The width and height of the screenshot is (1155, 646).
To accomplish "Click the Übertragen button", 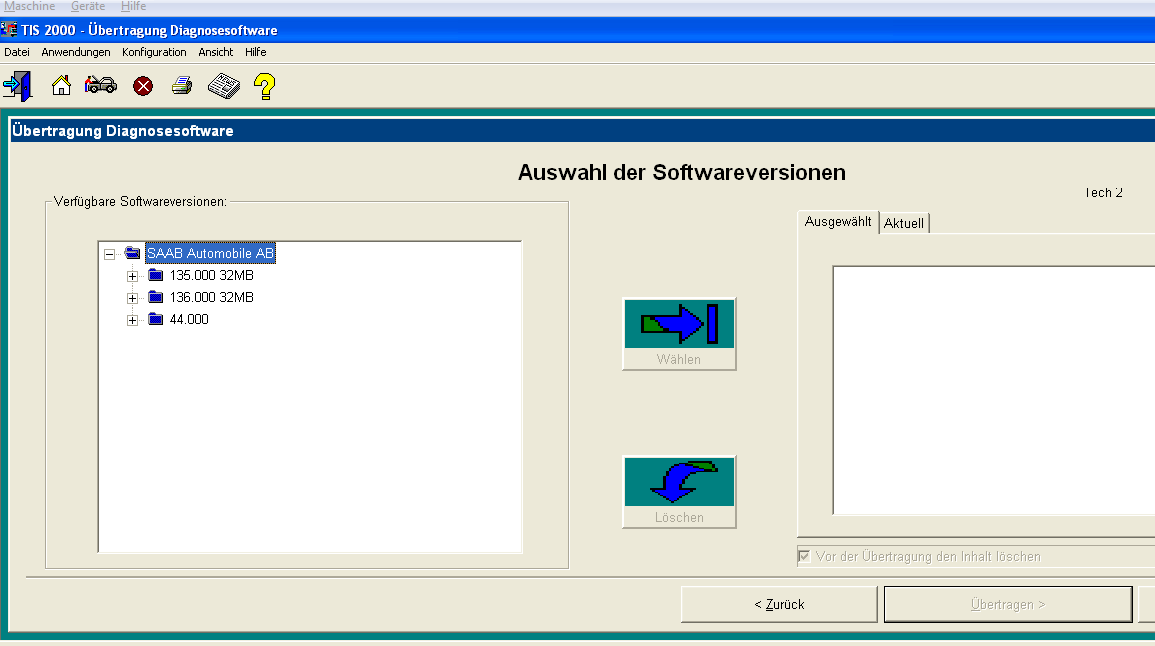I will click(x=1008, y=604).
